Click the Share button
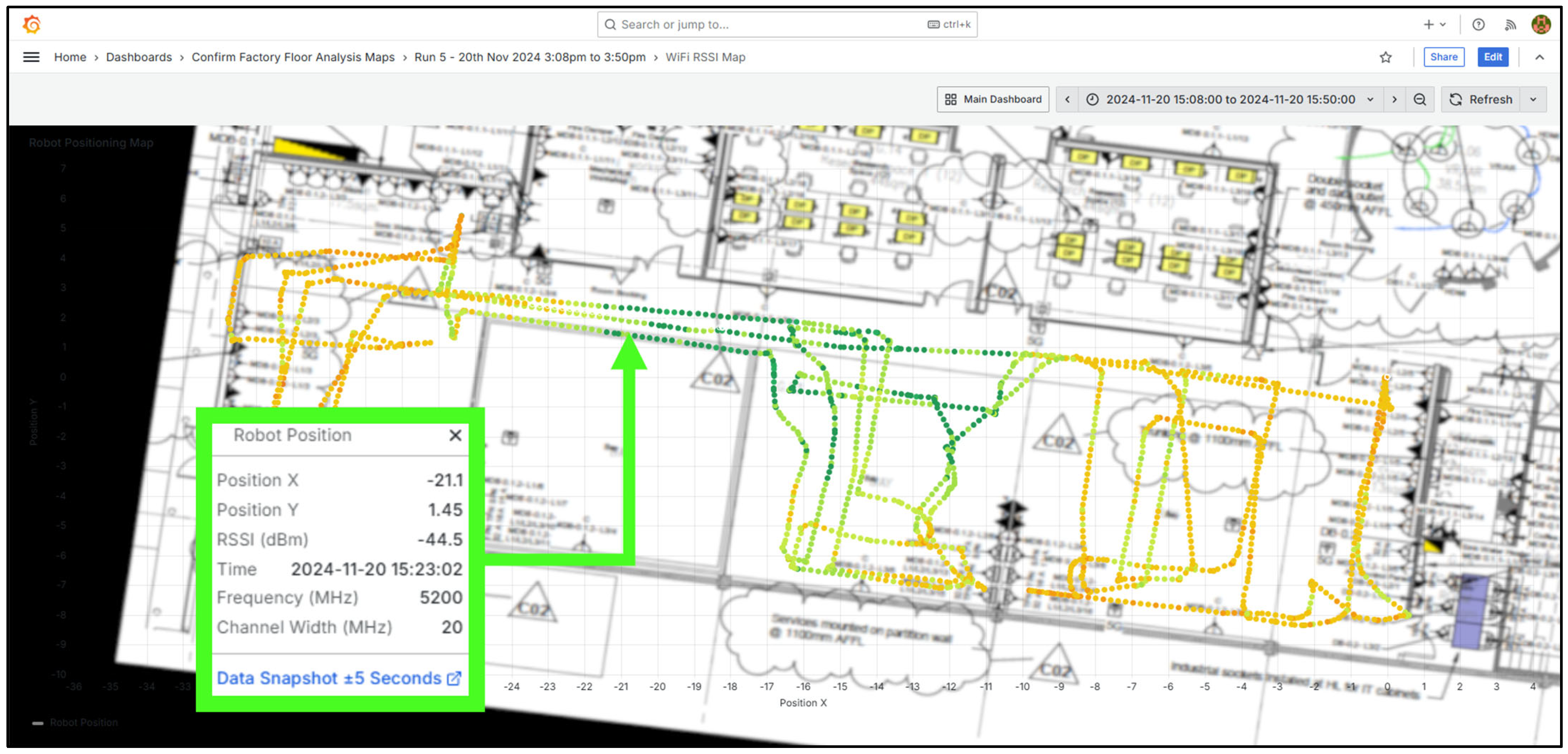1568x754 pixels. (1443, 57)
